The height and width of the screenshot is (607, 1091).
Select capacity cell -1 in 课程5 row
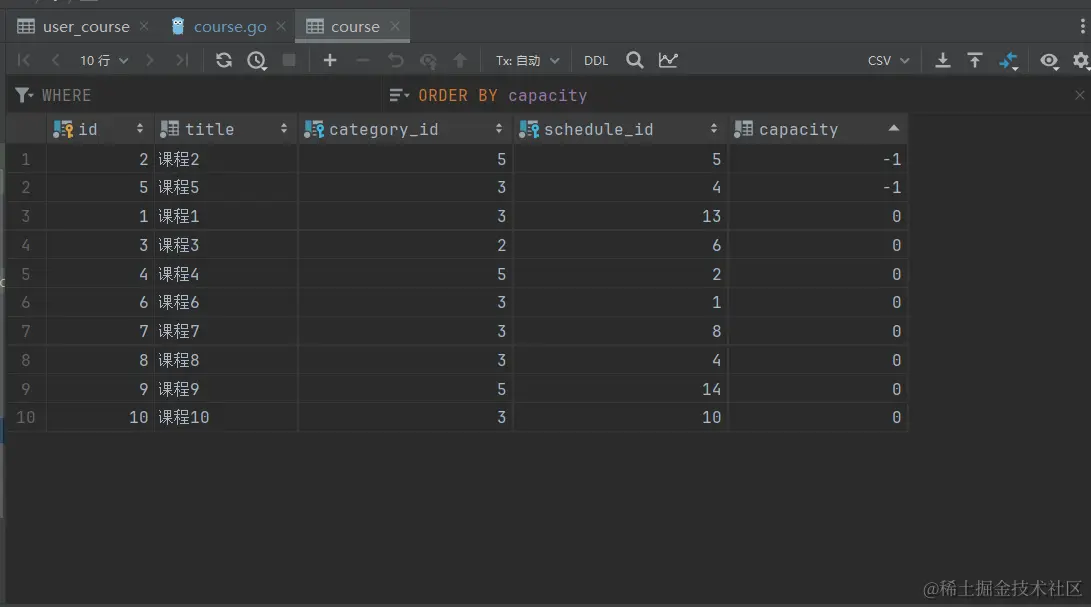[818, 187]
